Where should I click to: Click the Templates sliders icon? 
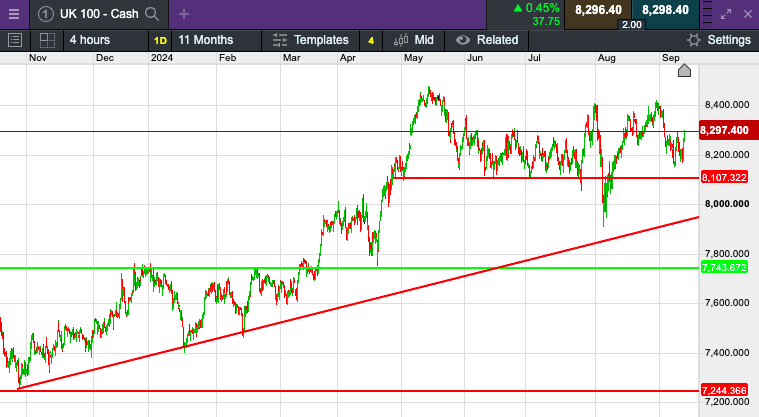pyautogui.click(x=279, y=40)
